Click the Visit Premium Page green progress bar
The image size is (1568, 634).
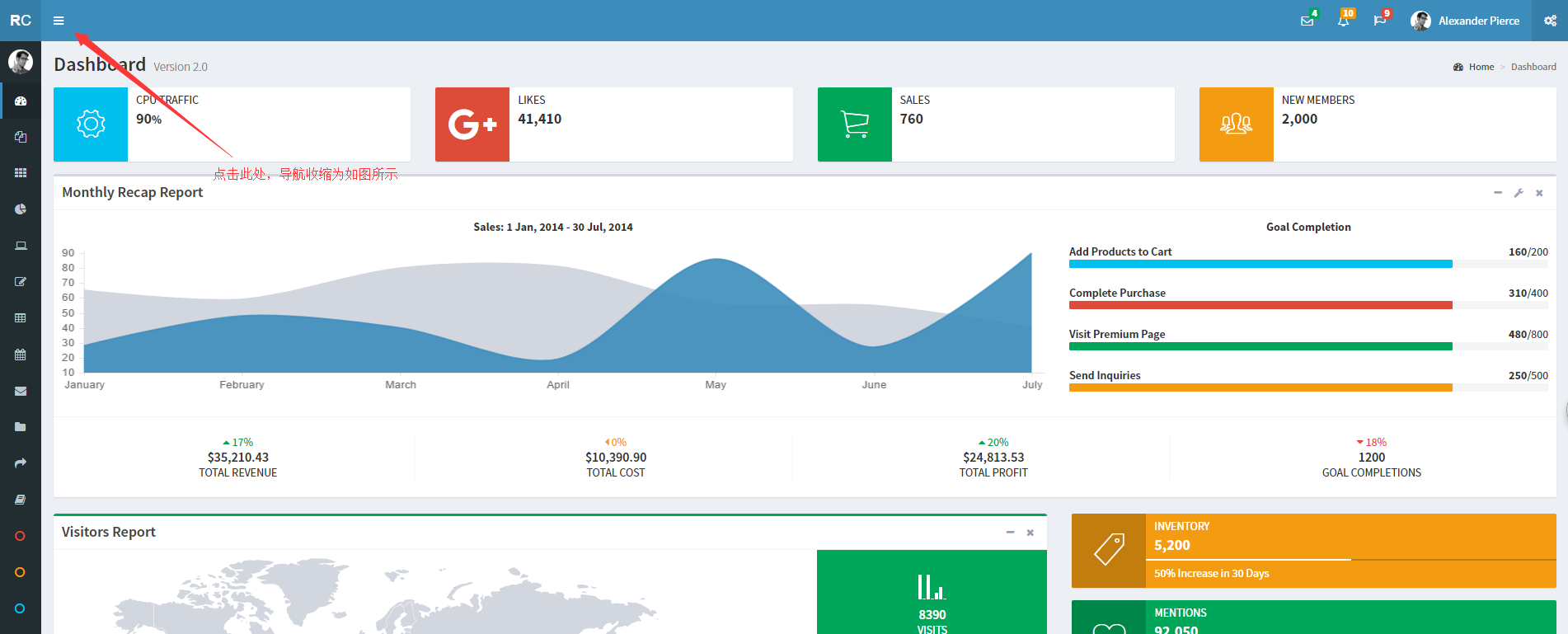[x=1308, y=346]
